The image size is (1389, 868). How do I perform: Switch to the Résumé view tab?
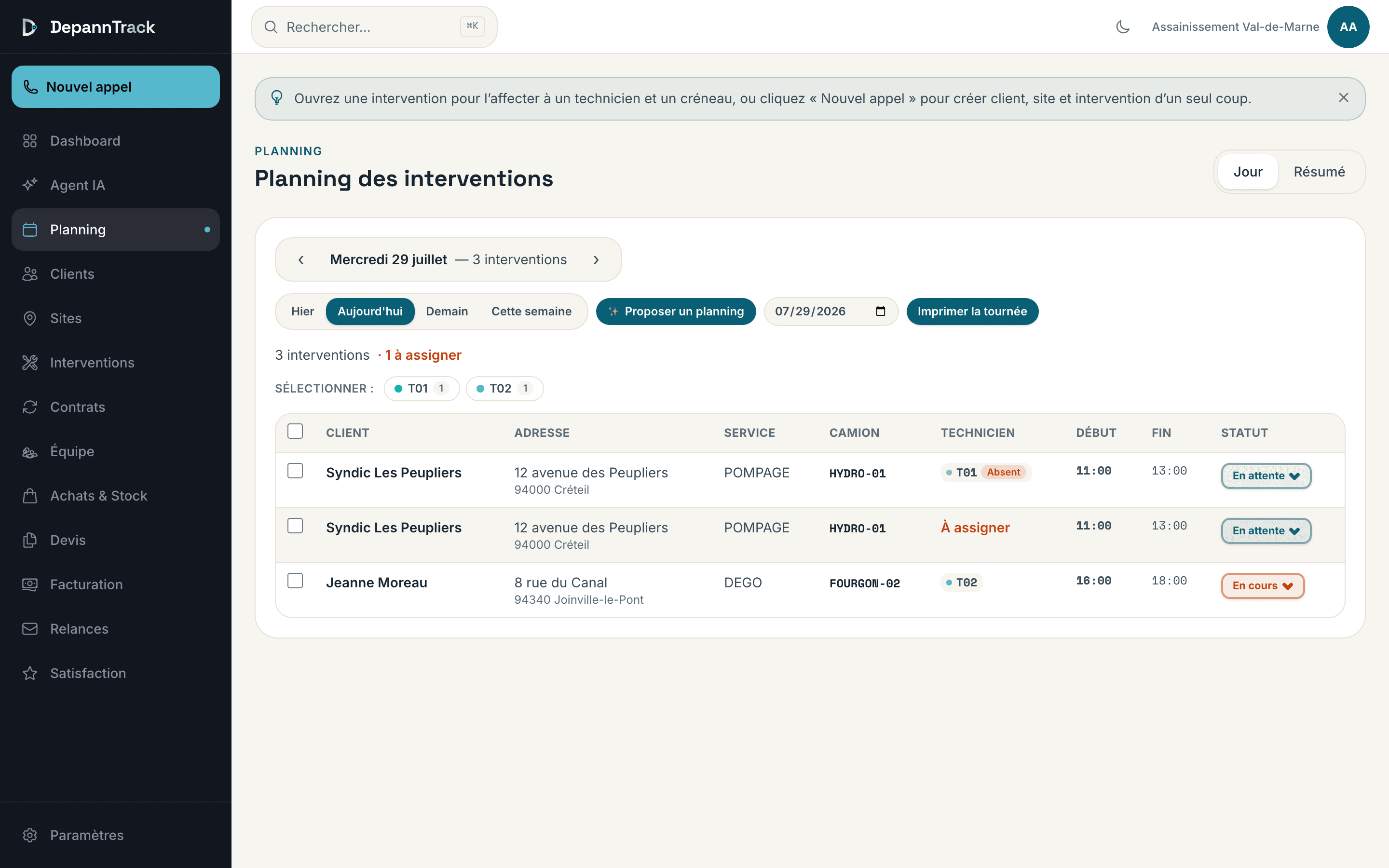[x=1319, y=172]
